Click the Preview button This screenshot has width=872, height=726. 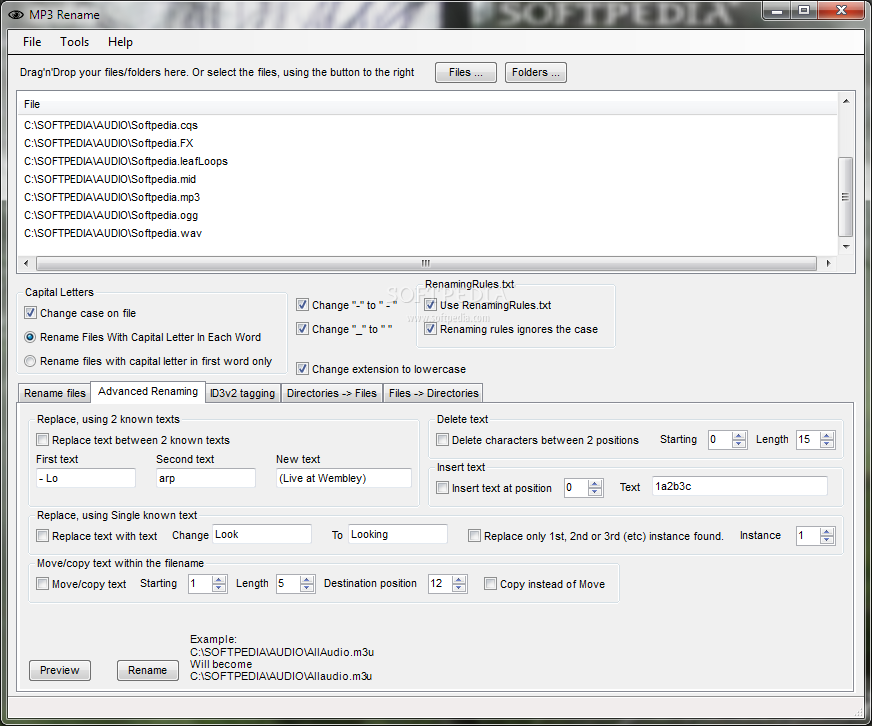[x=60, y=670]
